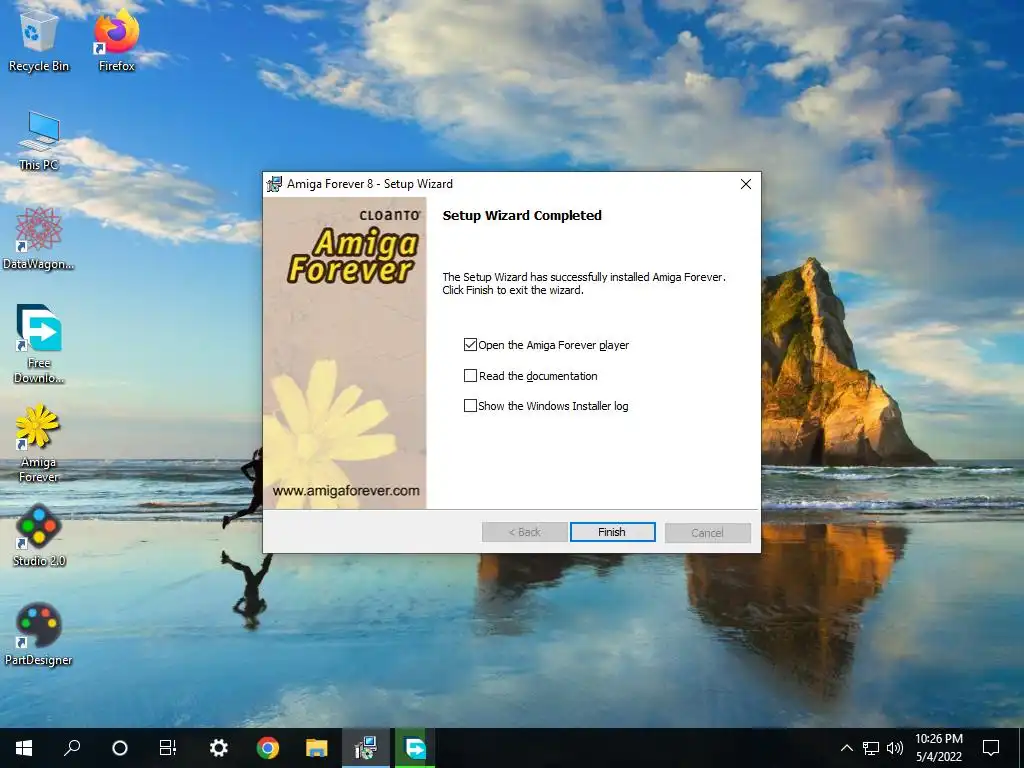Launch Chrome from the taskbar
The width and height of the screenshot is (1024, 768).
point(268,748)
